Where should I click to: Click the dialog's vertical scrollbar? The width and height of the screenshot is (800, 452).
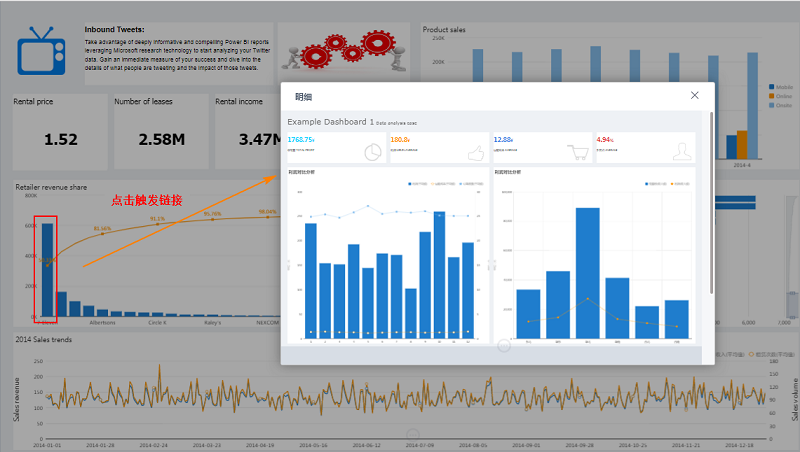[x=711, y=200]
